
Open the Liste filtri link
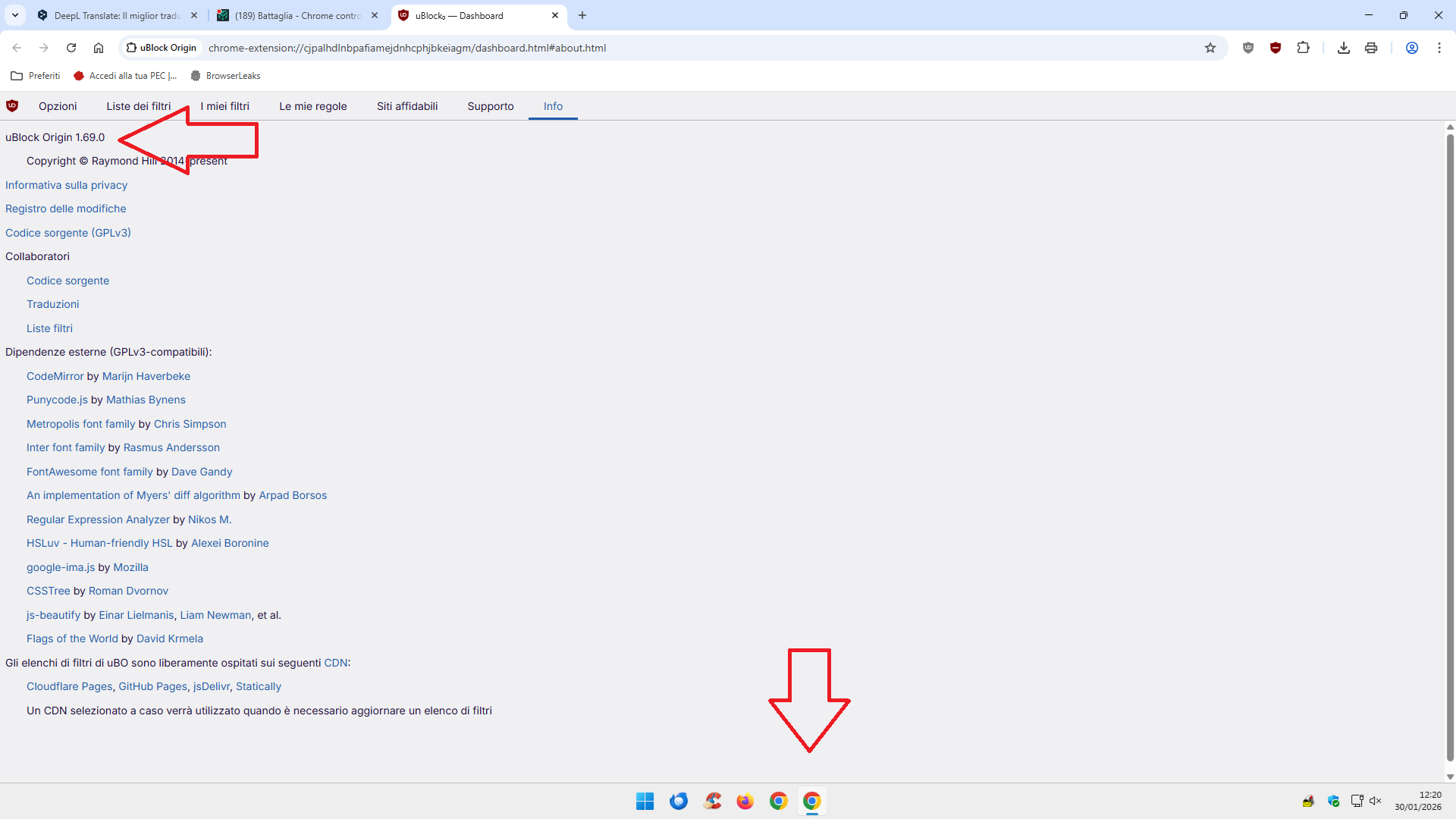point(49,328)
